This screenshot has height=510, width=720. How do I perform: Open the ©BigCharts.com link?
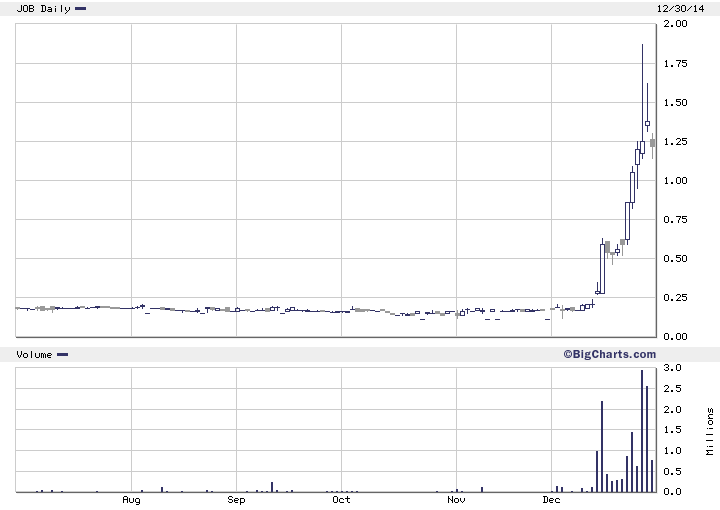point(610,354)
